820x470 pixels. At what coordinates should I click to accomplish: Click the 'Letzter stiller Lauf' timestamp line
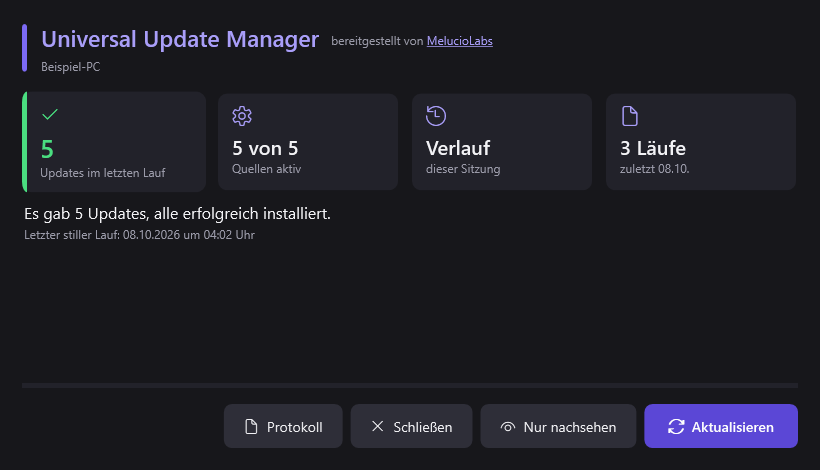point(139,235)
